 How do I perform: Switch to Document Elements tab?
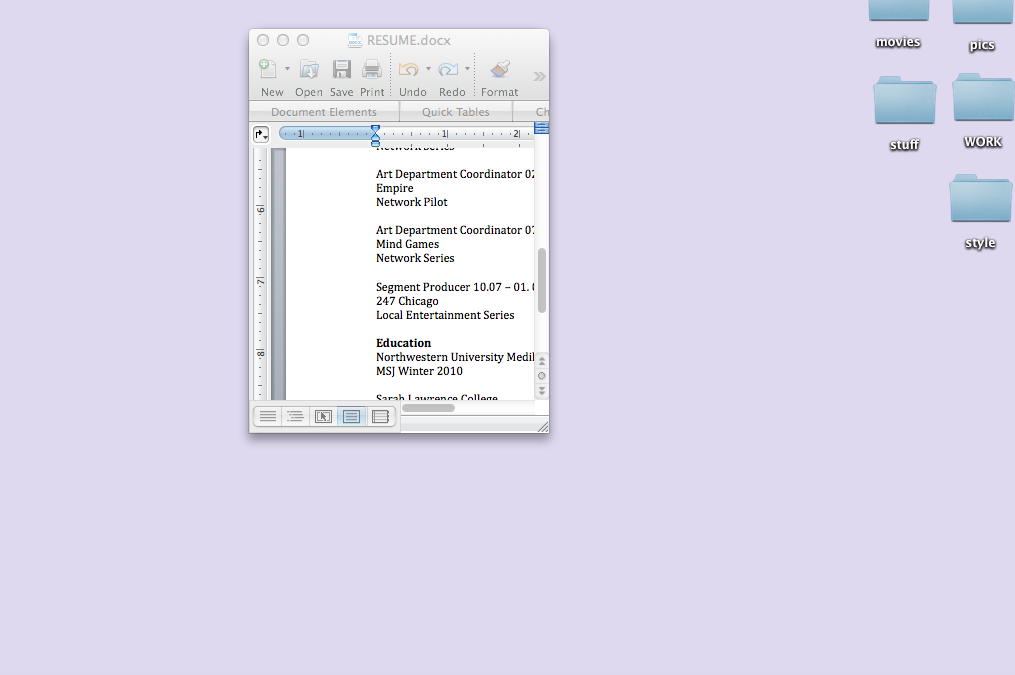324,112
